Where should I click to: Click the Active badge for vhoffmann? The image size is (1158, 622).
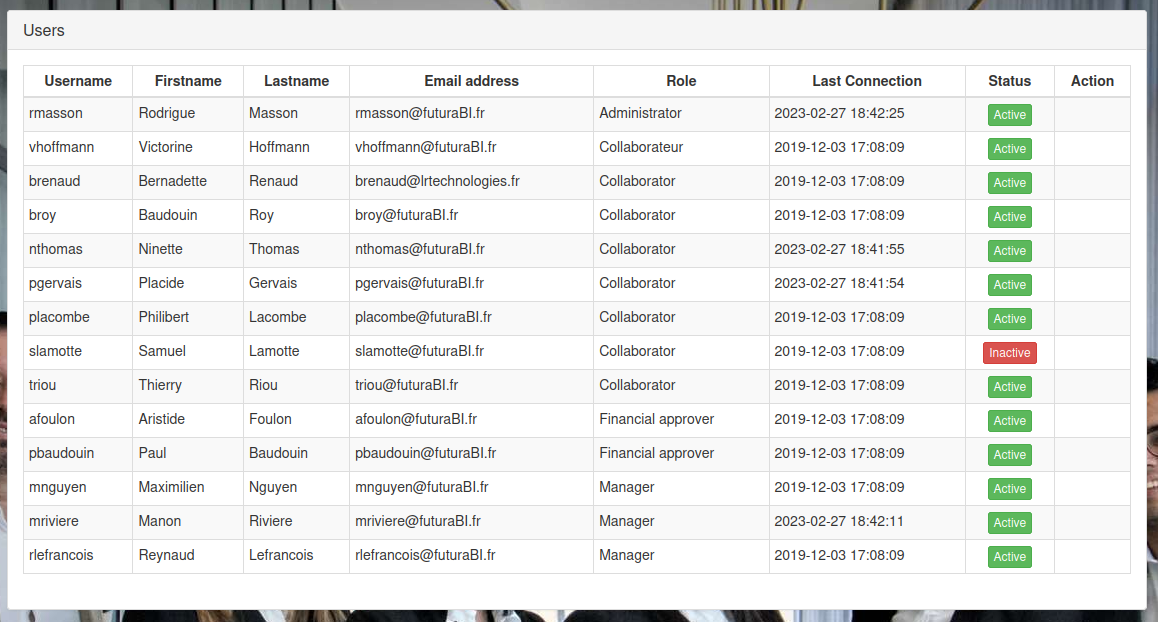[x=1009, y=149]
